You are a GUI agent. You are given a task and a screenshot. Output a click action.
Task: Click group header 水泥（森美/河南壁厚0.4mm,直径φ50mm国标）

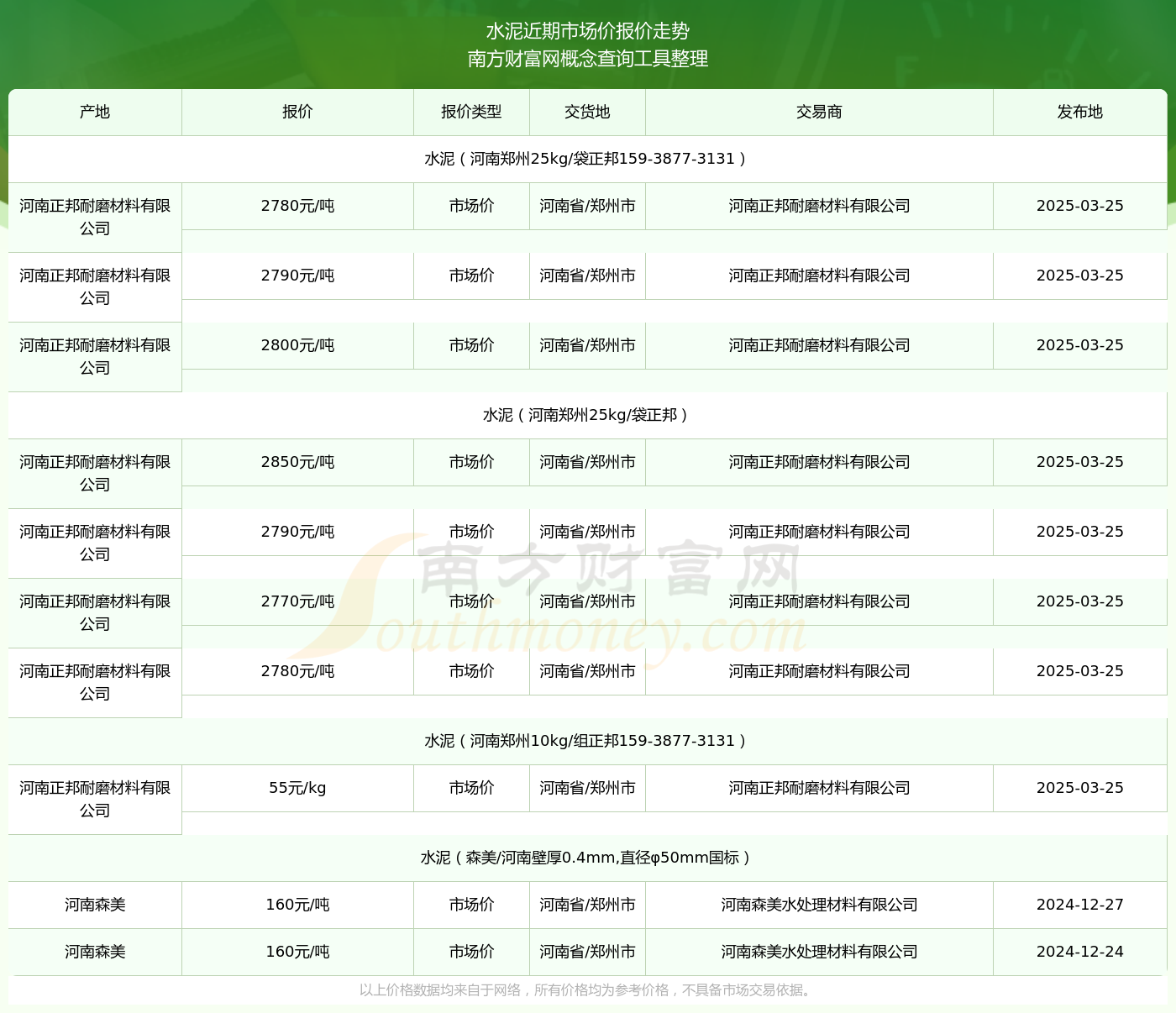(588, 858)
